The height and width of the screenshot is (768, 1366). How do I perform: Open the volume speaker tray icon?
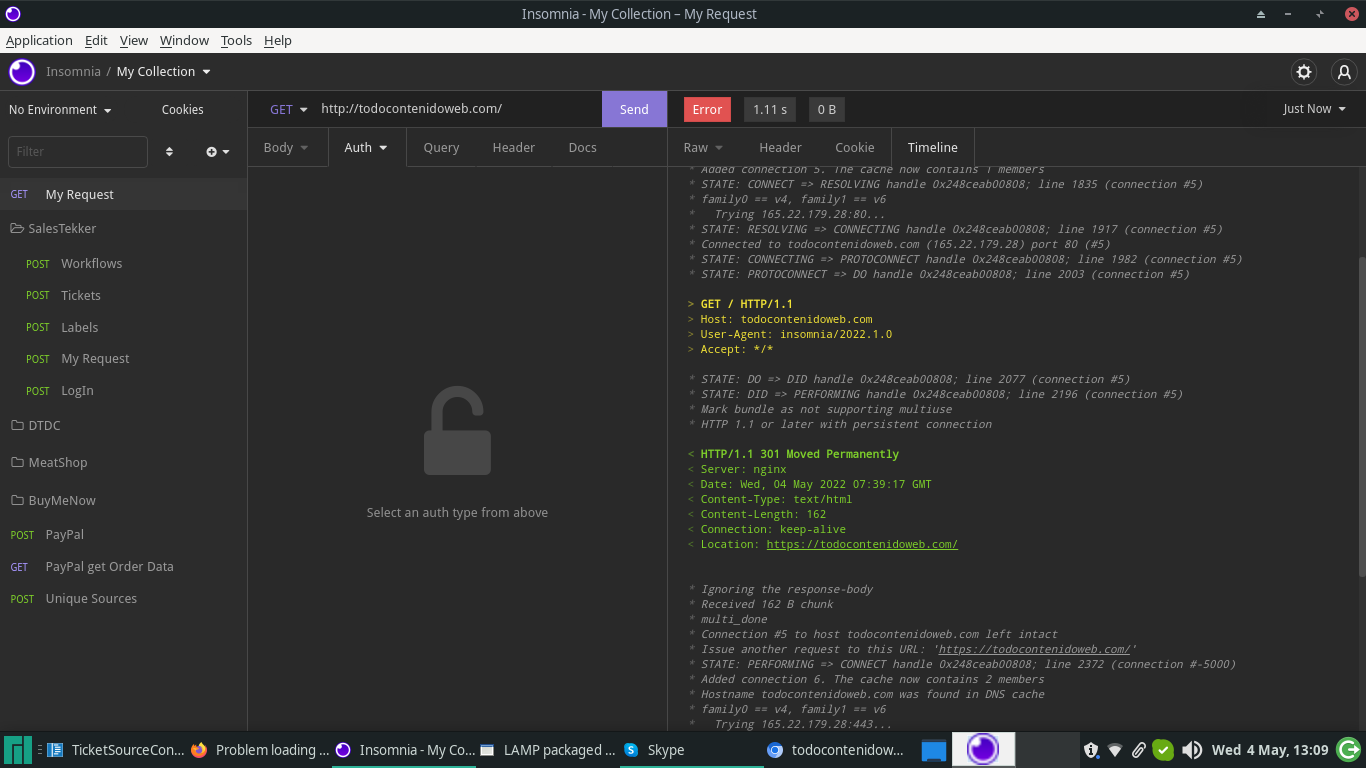tap(1191, 750)
